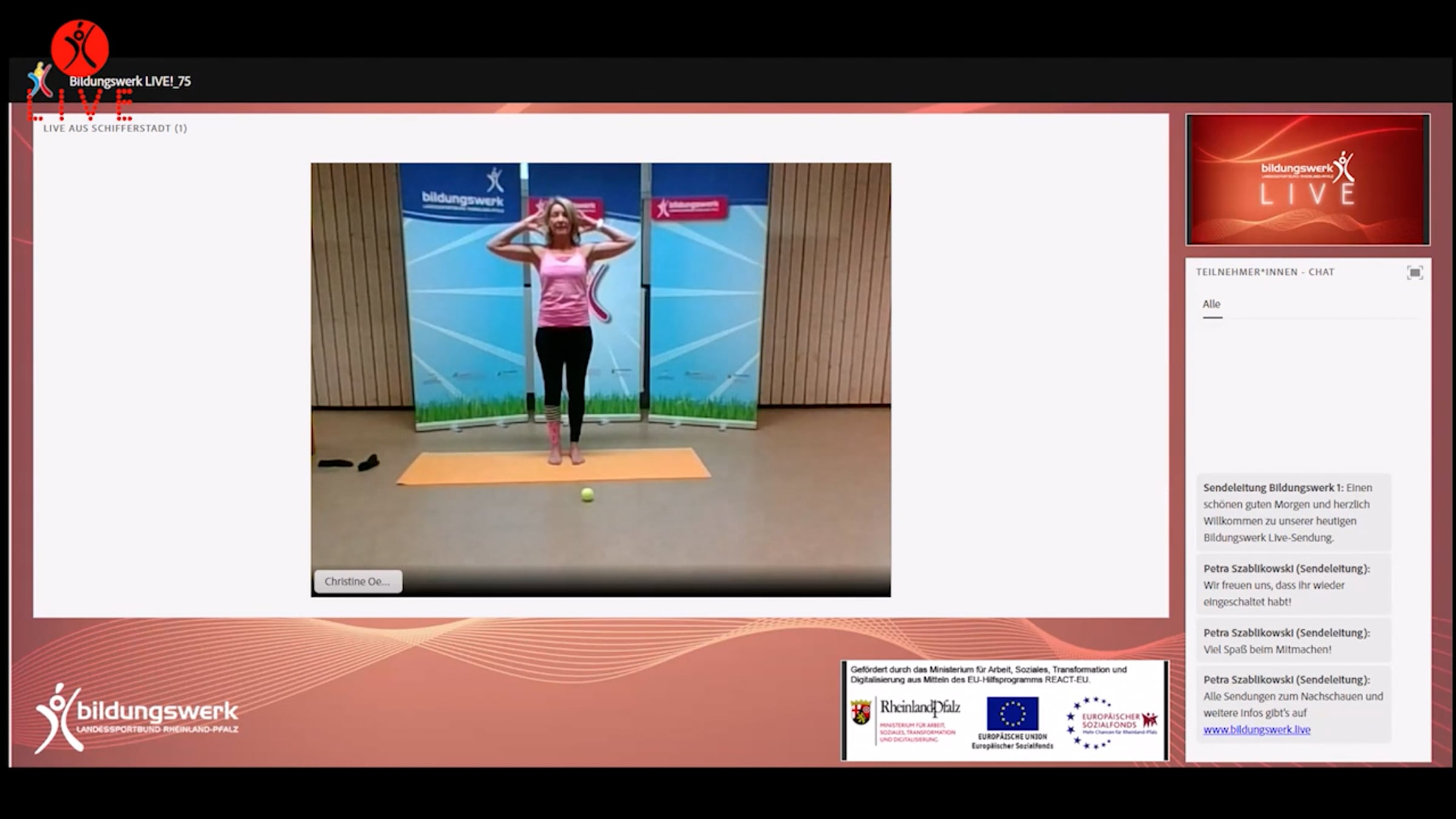Click the Gefördert durch das Ministerium sponsor text
The image size is (1456, 819).
tap(988, 675)
